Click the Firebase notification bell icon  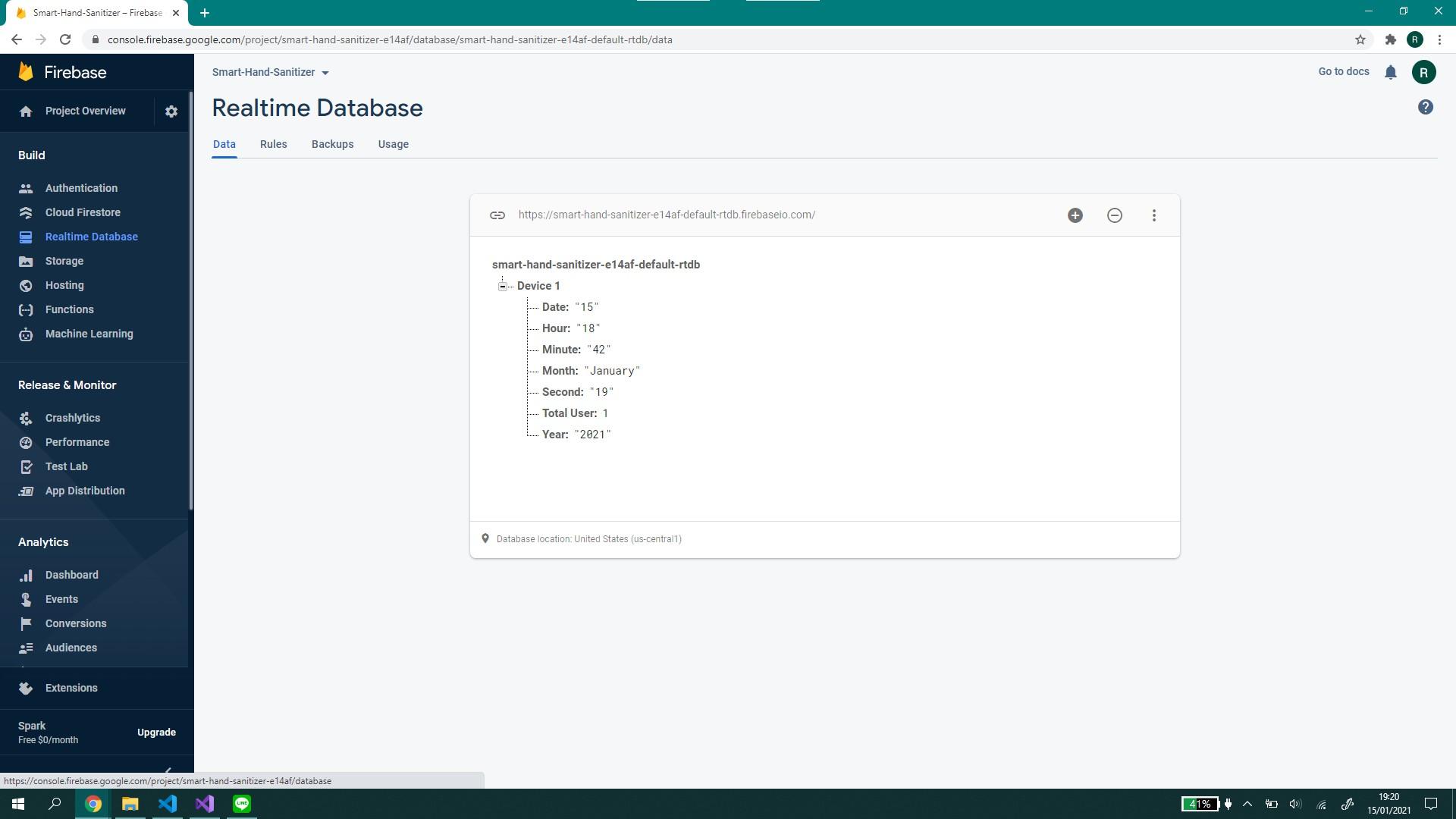[1391, 71]
